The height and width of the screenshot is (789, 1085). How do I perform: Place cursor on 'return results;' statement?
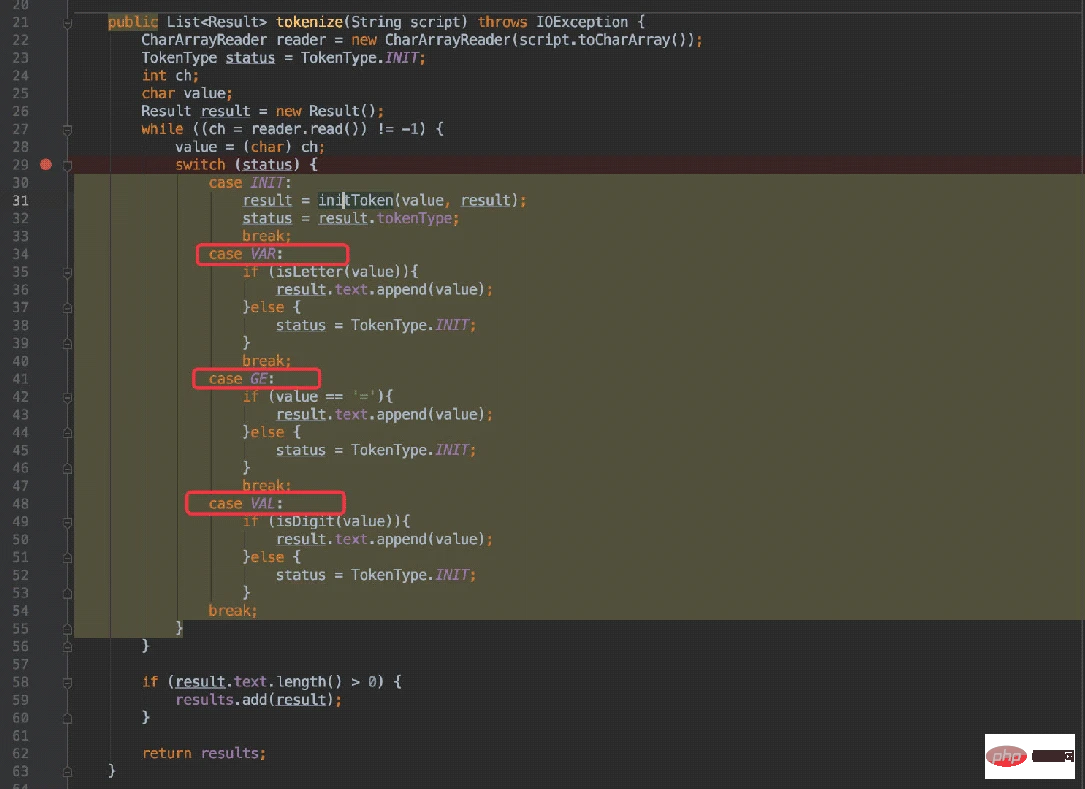tap(204, 753)
